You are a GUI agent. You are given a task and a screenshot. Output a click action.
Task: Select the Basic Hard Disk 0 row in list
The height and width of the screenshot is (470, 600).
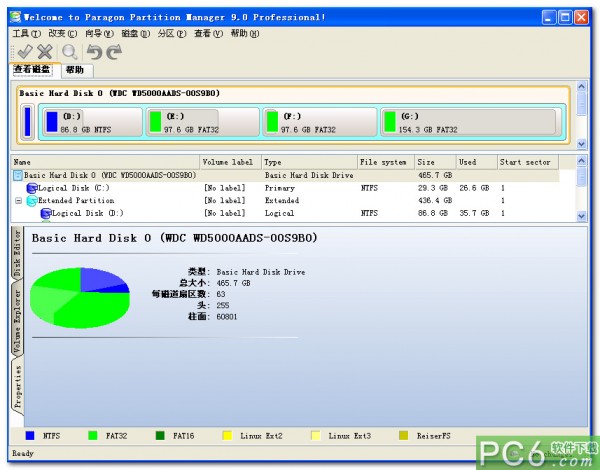coord(285,175)
